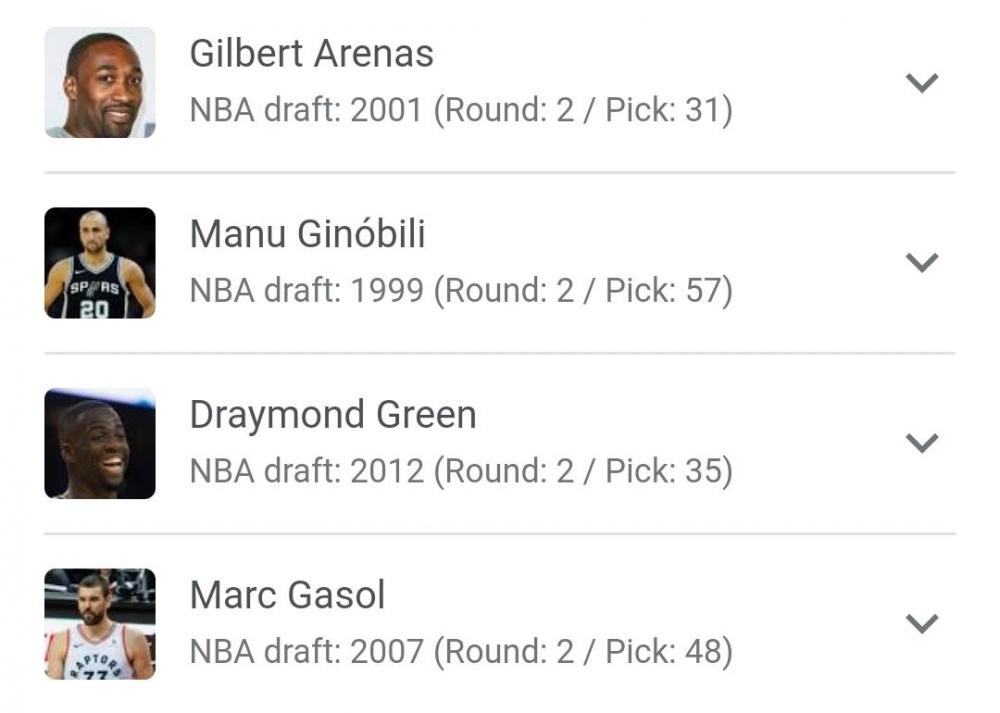Screen dimensions: 1000x713
Task: Select the "Pick: 57" round info
Action: pos(668,291)
